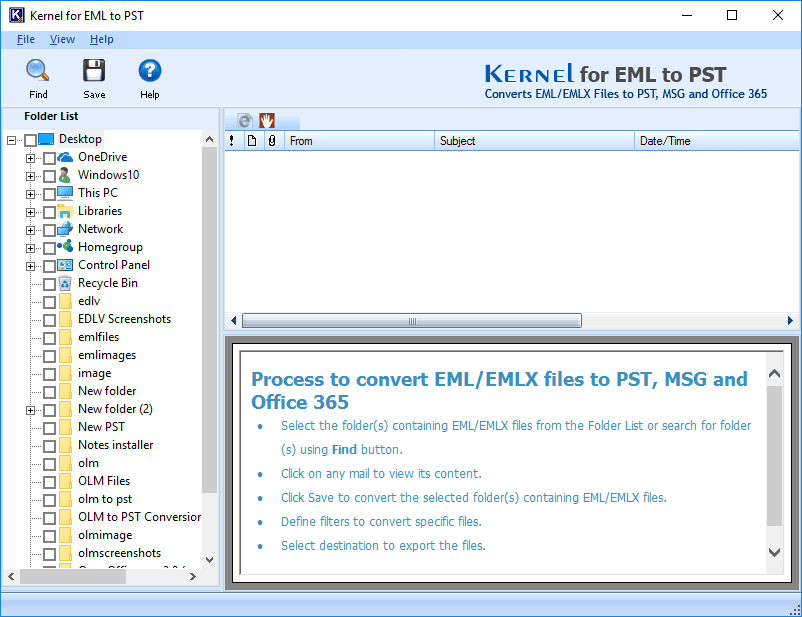The width and height of the screenshot is (802, 617).
Task: Click the Network globe icon
Action: point(65,229)
